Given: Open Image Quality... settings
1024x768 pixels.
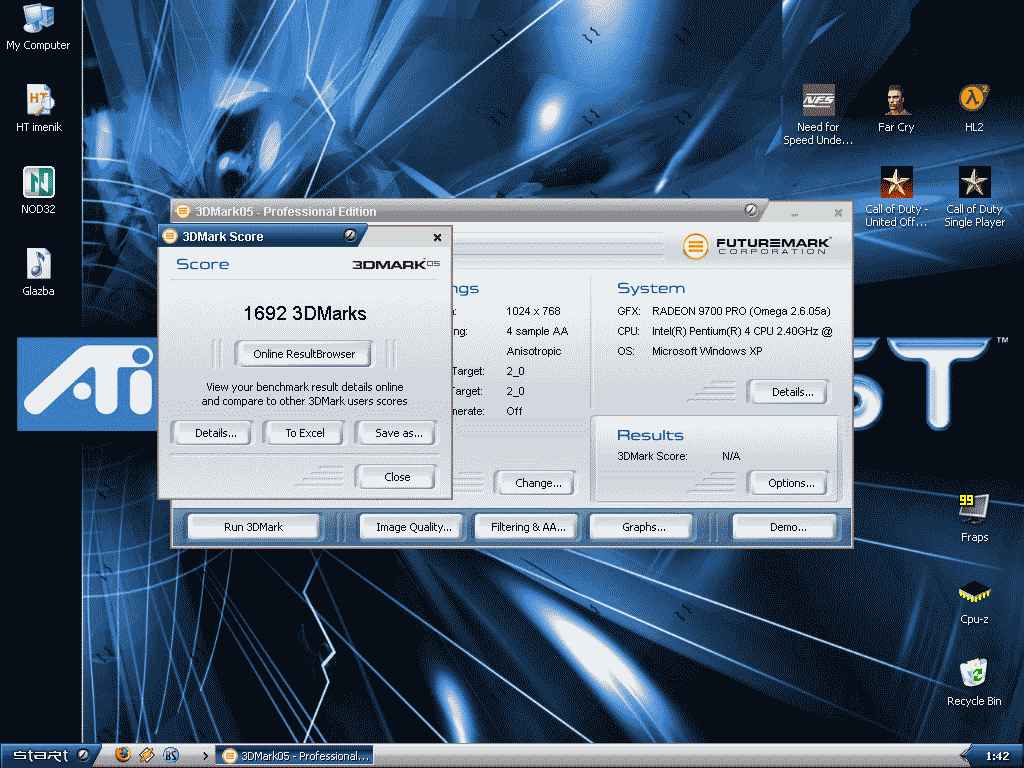Looking at the screenshot, I should pos(413,527).
